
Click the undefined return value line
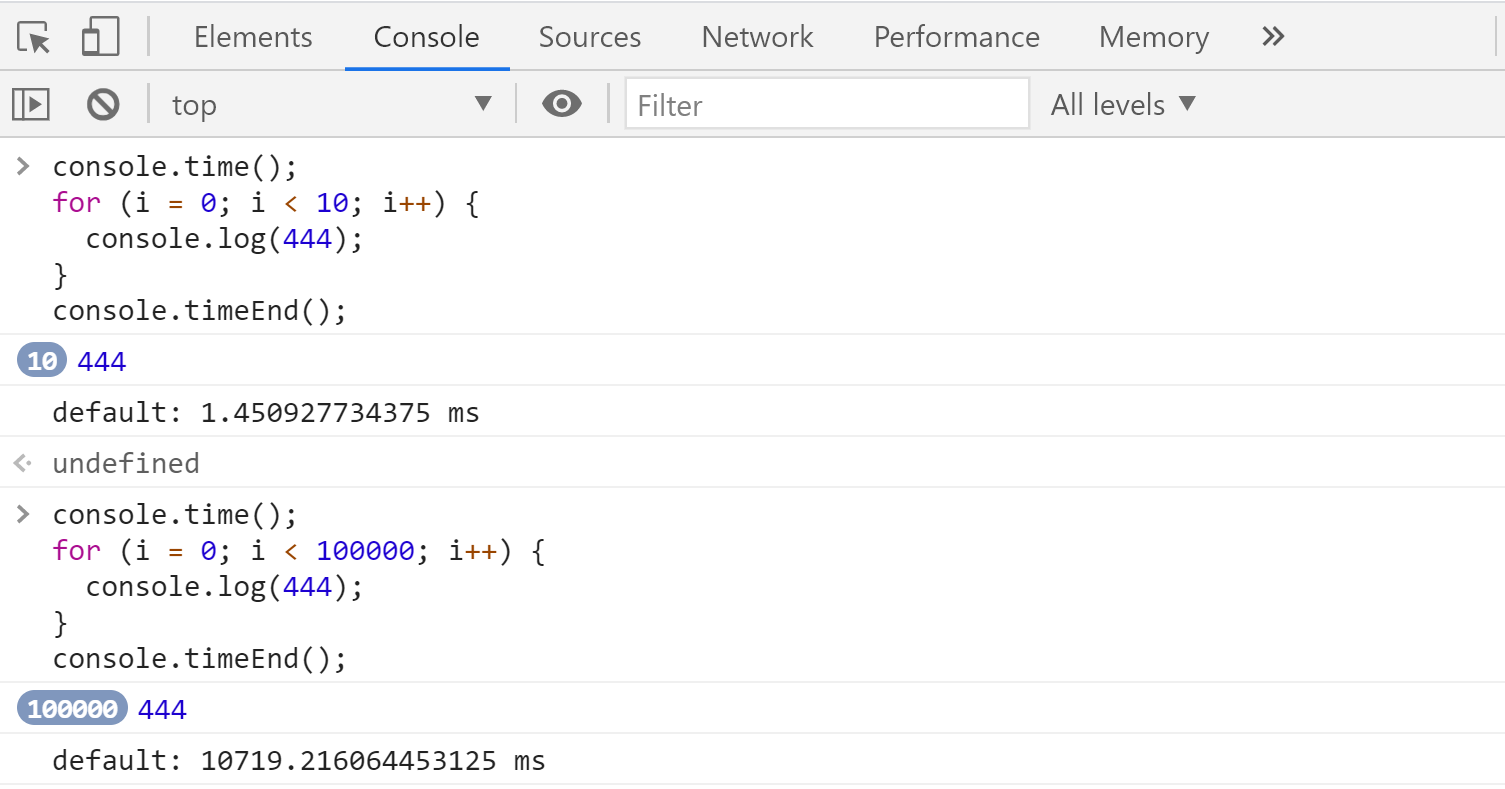126,463
